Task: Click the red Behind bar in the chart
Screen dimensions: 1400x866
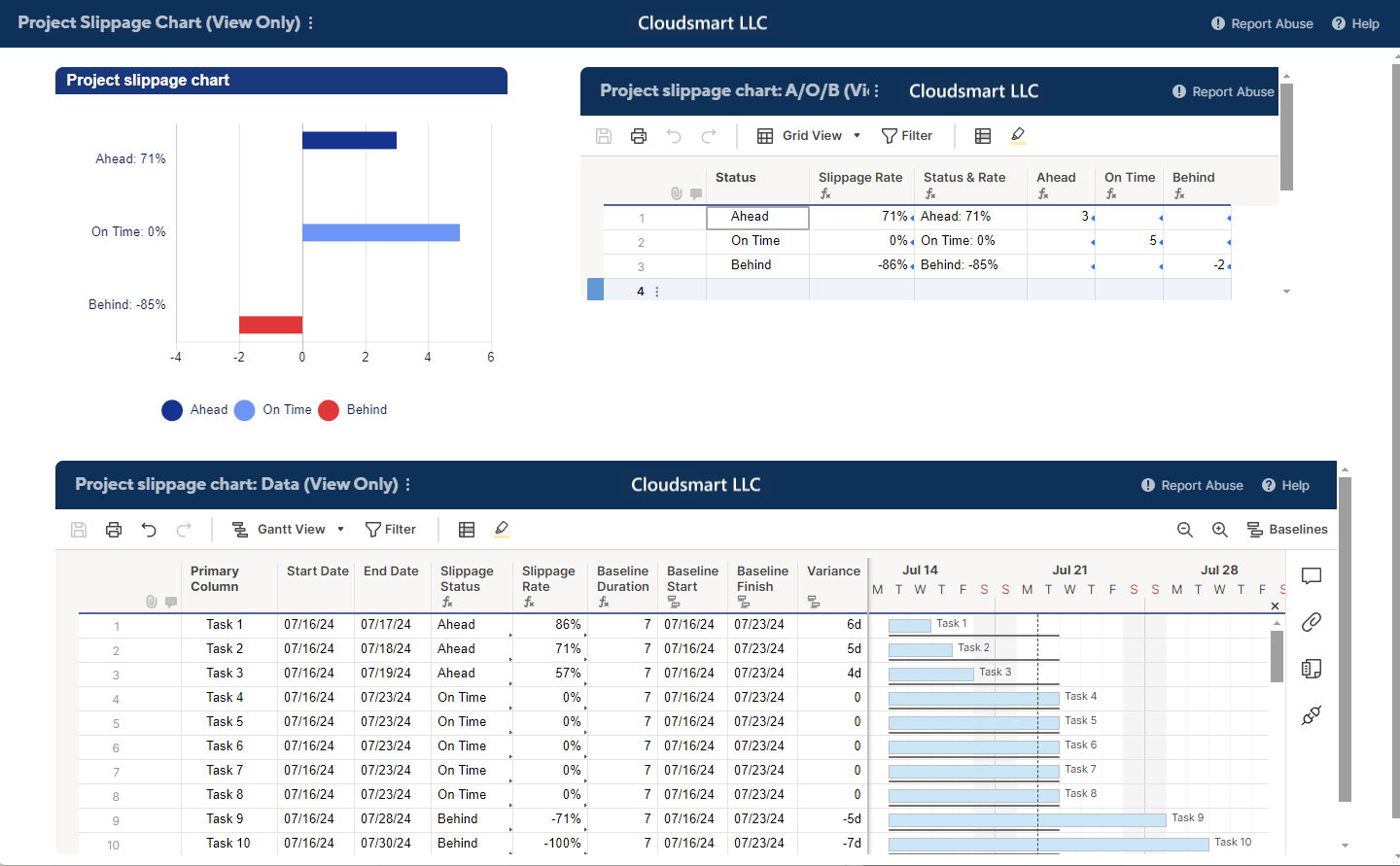Action: click(x=270, y=325)
